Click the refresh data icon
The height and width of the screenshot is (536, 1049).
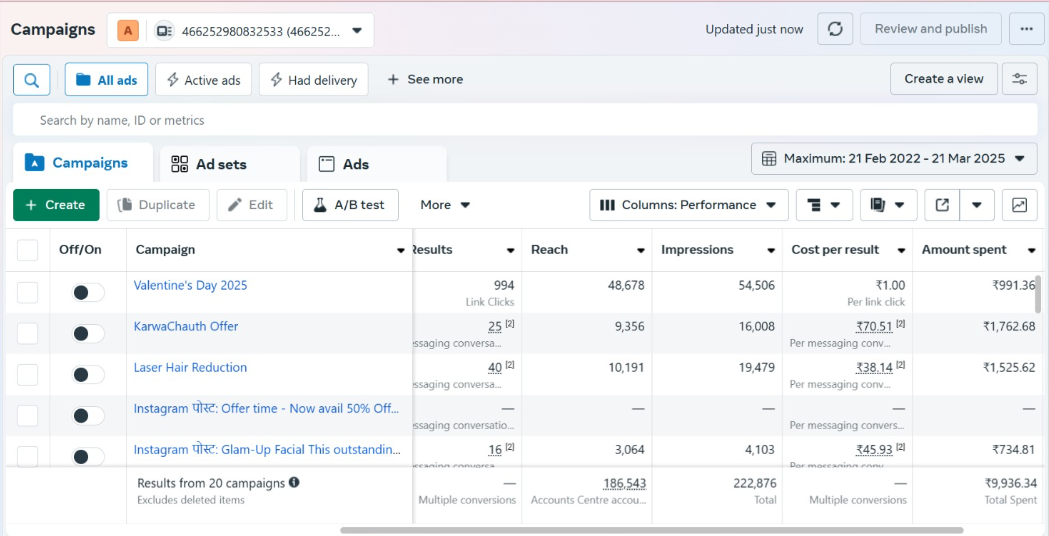835,29
